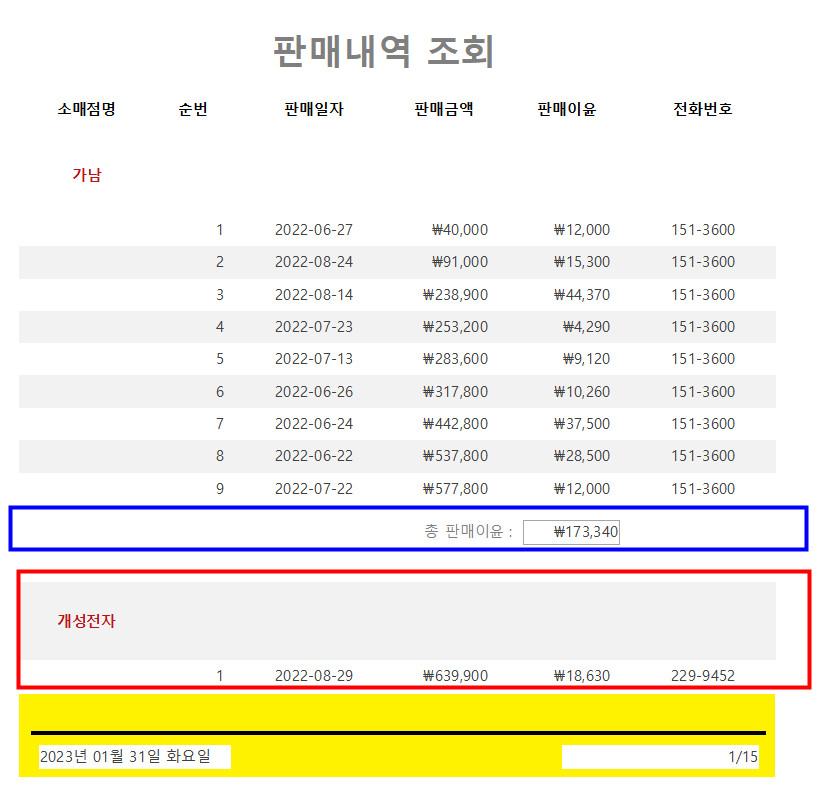Click the 전화번호 column header
826x799 pixels.
coord(702,110)
